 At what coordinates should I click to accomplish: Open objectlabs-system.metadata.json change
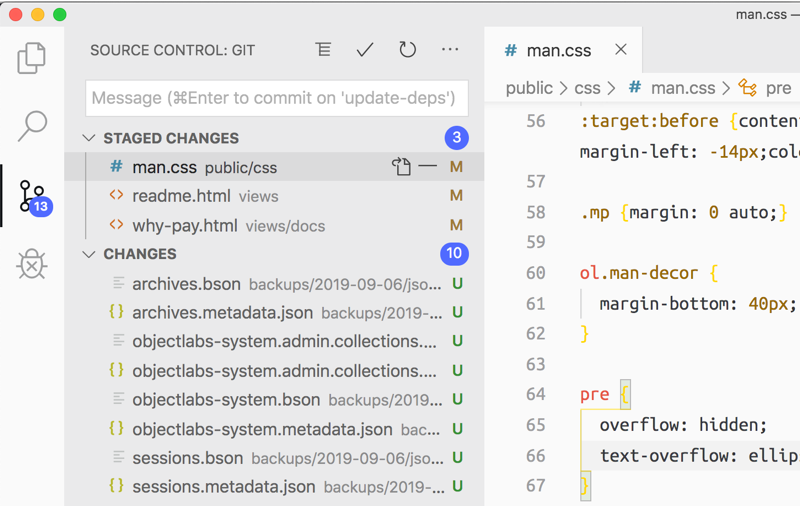[x=274, y=428]
